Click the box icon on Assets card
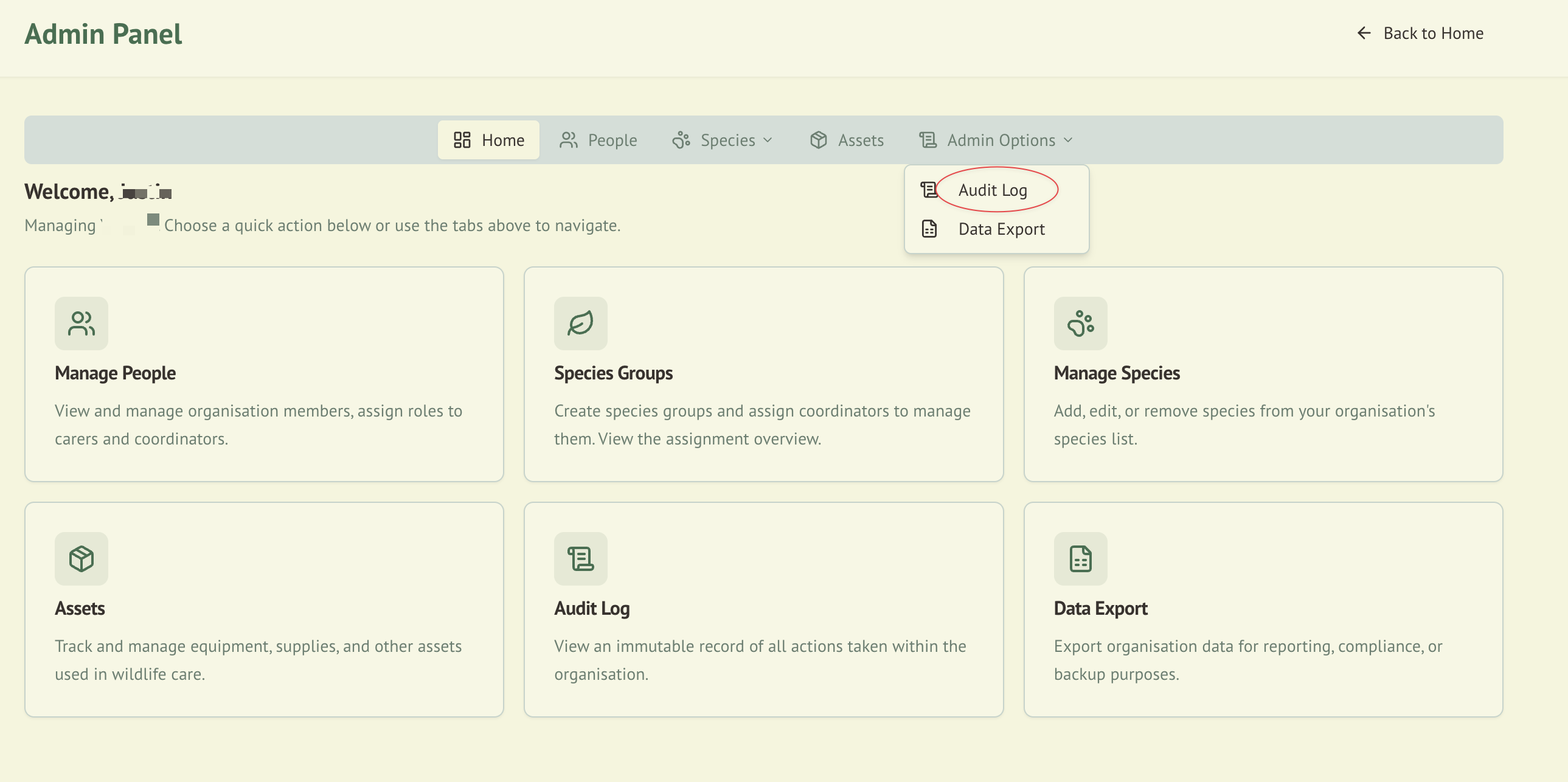This screenshot has width=1568, height=782. pyautogui.click(x=81, y=558)
